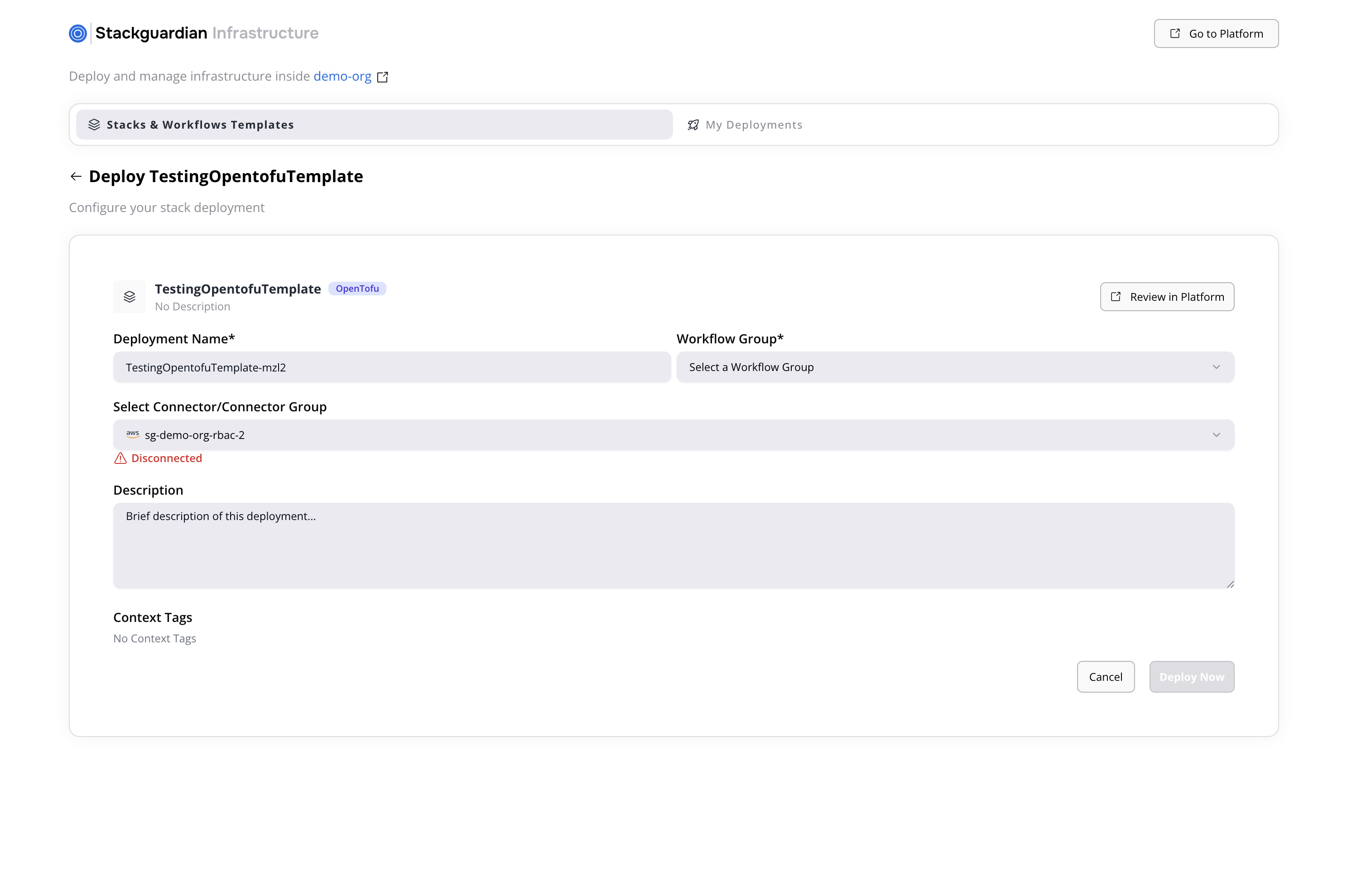Click the Deployment Name* field label
The height and width of the screenshot is (896, 1347).
pos(173,339)
